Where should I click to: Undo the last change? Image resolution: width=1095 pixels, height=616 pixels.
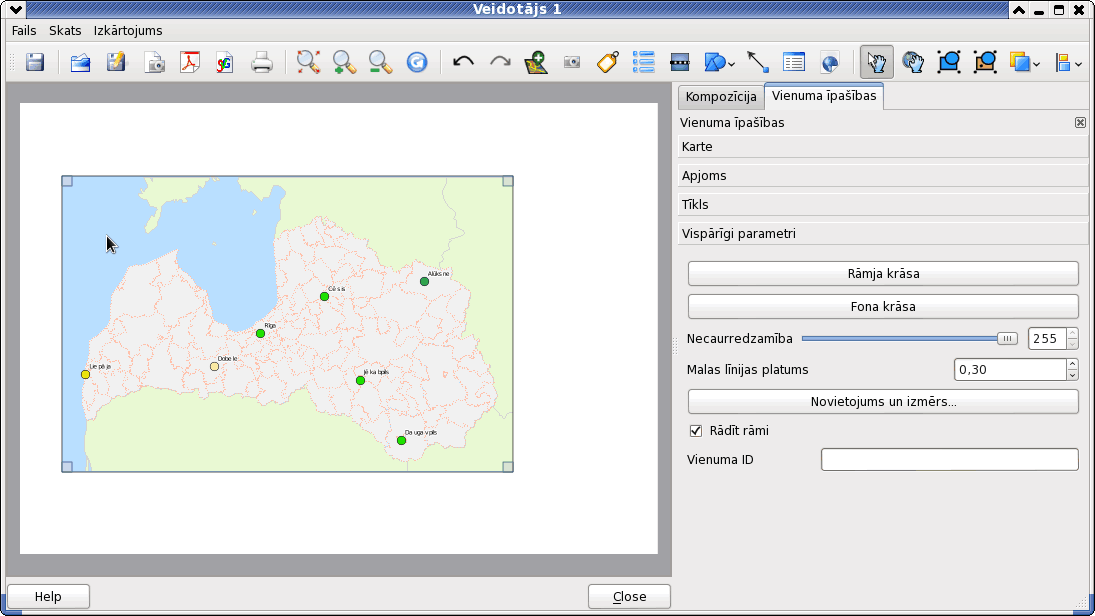[463, 62]
